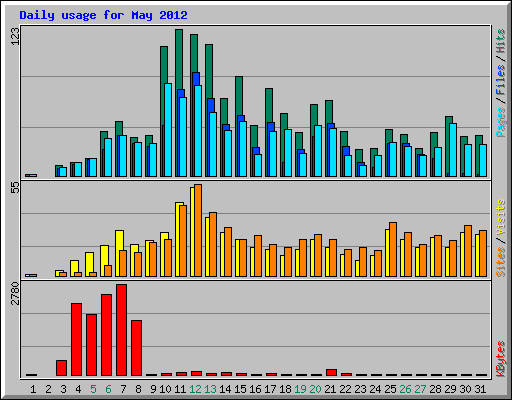The image size is (512, 400).
Task: Click green weekend day label "20"
Action: click(x=315, y=389)
